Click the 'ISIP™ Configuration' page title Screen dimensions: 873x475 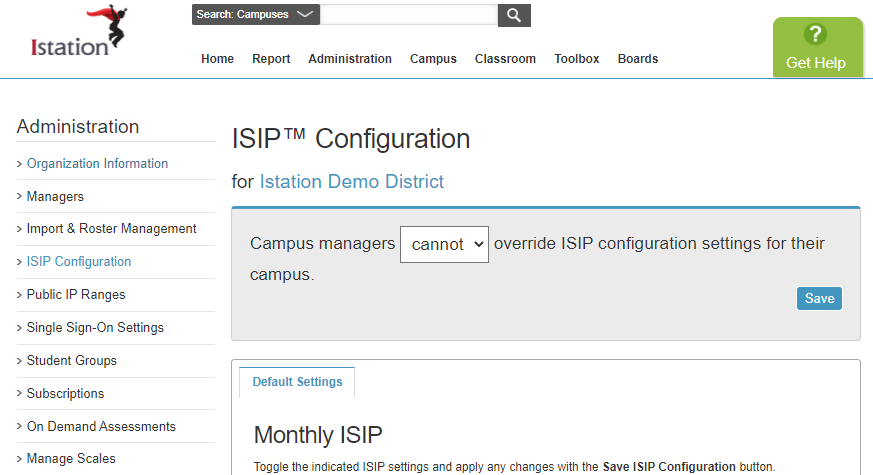pos(351,139)
